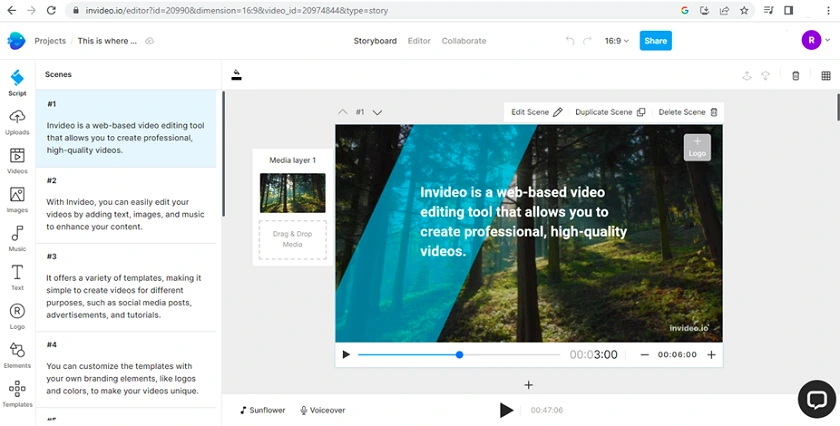
Task: Increase scene duration with plus
Action: click(x=711, y=355)
